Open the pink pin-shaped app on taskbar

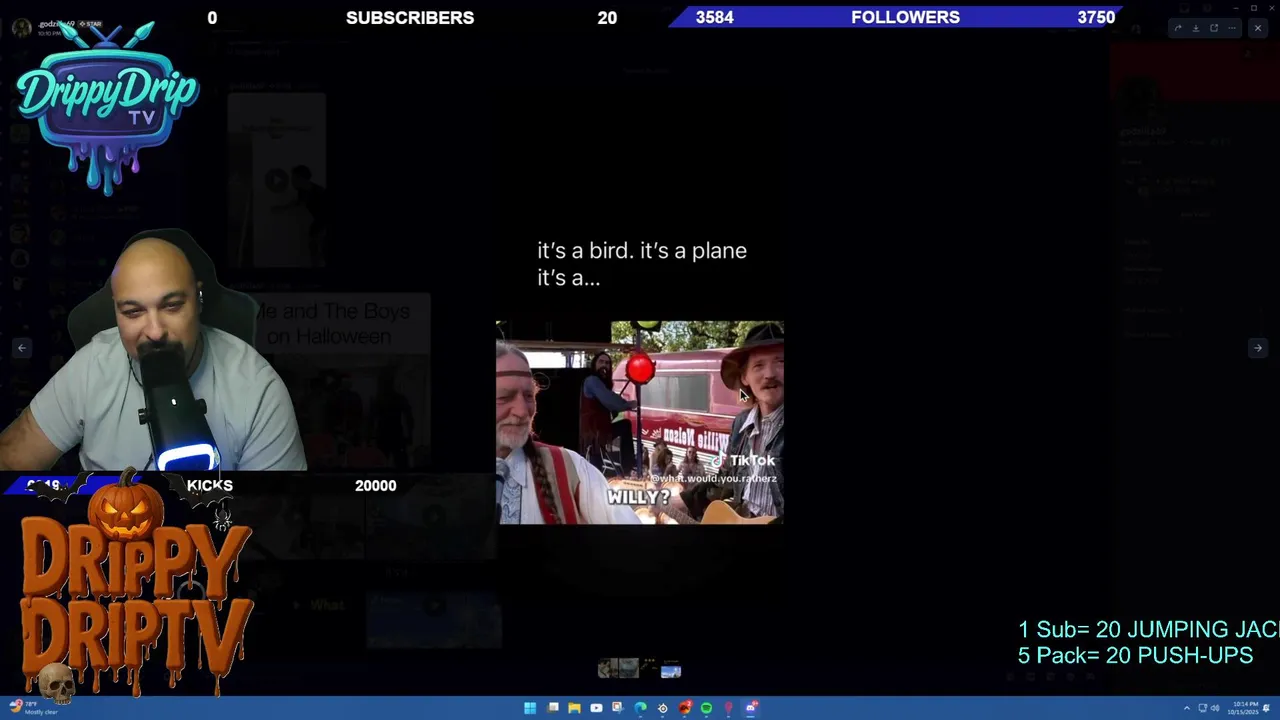728,708
